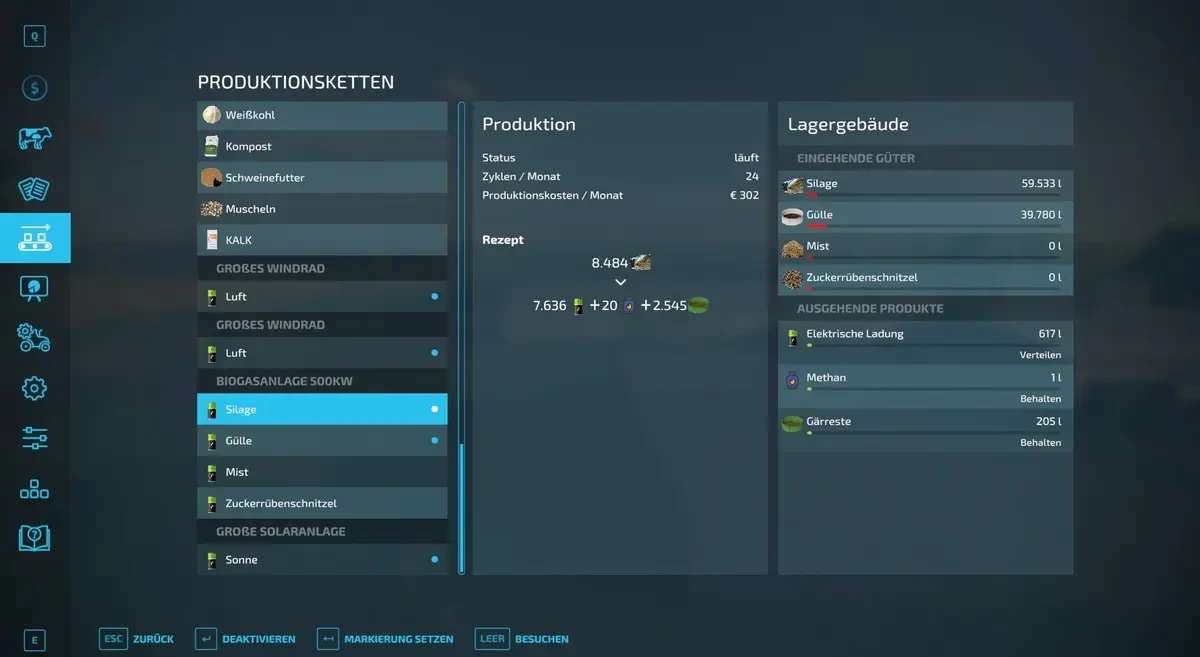The height and width of the screenshot is (657, 1200).
Task: Click the Deaktivieren button
Action: point(246,639)
